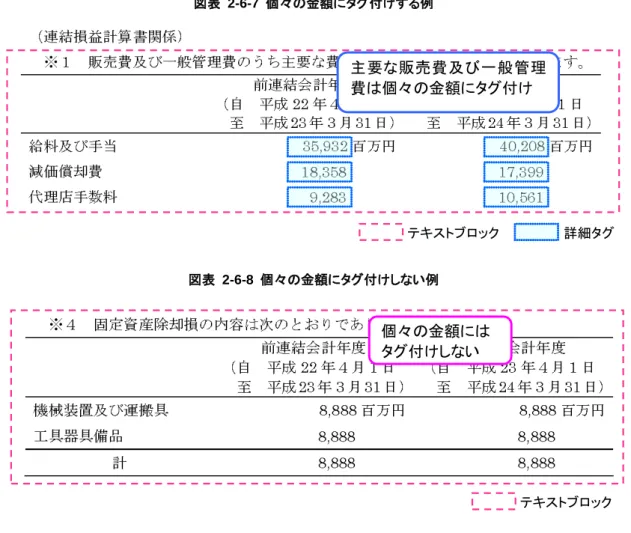Click 前連結会計年度 header in the second table
The width and height of the screenshot is (631, 533).
313,347
